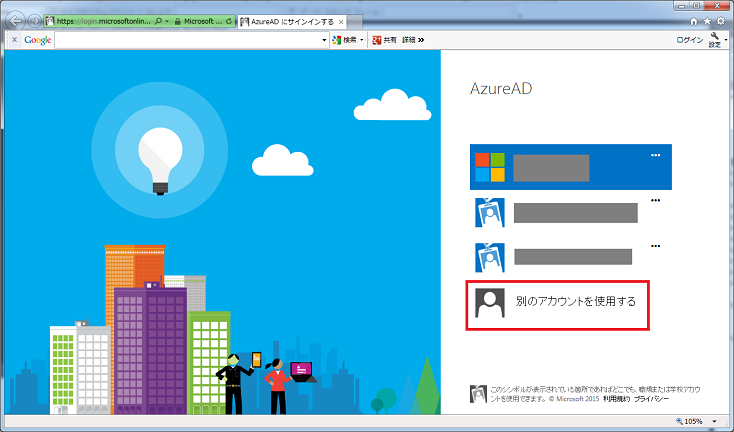Image resolution: width=734 pixels, height=432 pixels.
Task: Open the 利用規約 terms of use link
Action: tap(616, 399)
